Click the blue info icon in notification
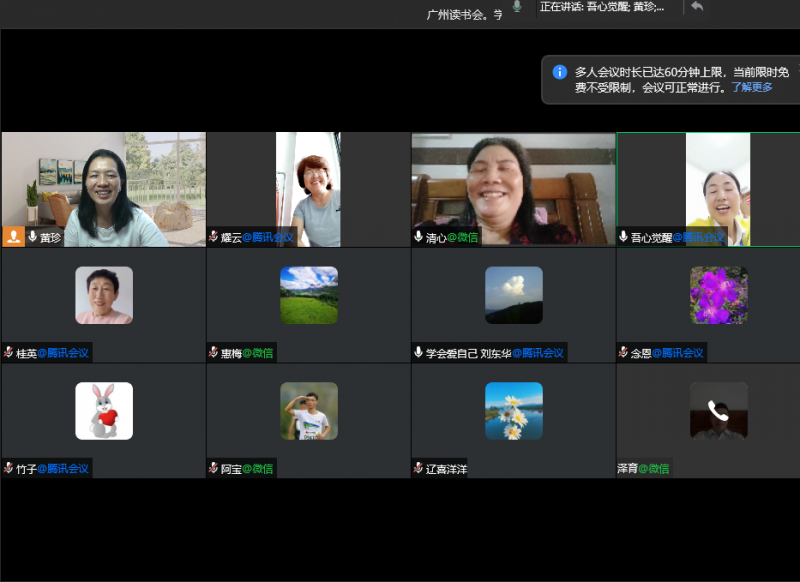 (x=560, y=72)
